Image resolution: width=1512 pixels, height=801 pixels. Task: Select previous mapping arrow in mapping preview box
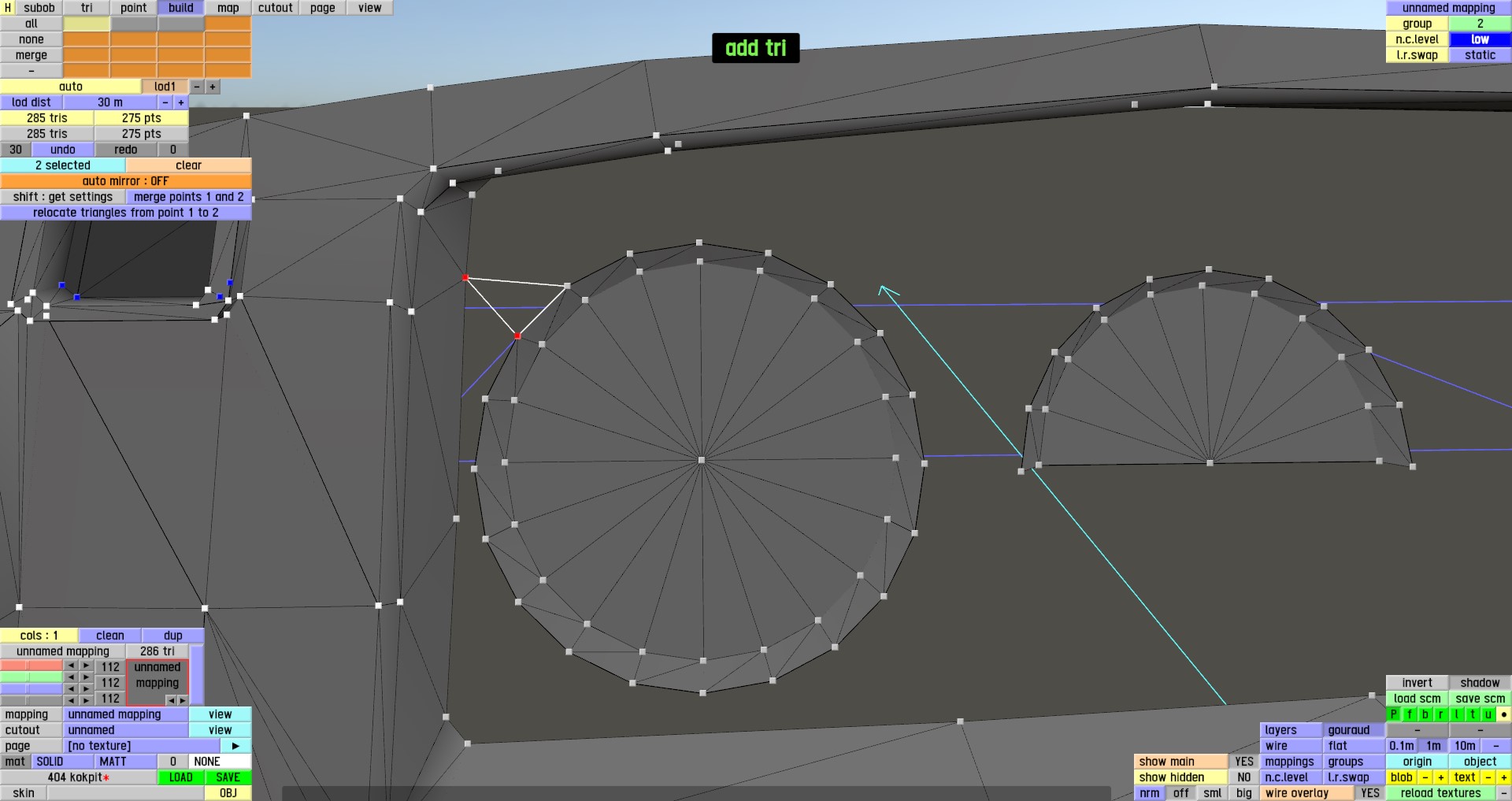tap(170, 699)
